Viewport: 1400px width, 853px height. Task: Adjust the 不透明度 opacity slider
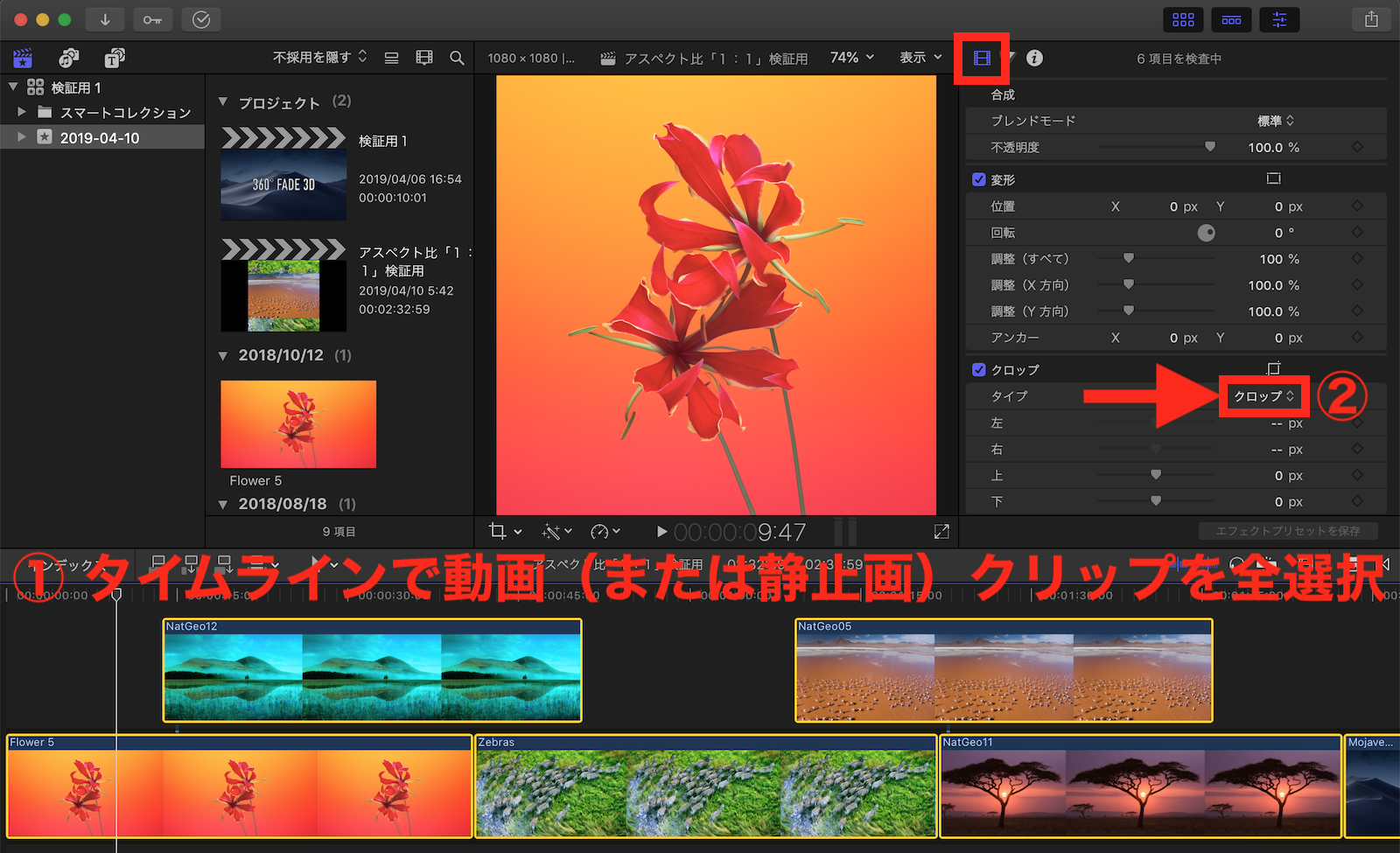coord(1209,147)
